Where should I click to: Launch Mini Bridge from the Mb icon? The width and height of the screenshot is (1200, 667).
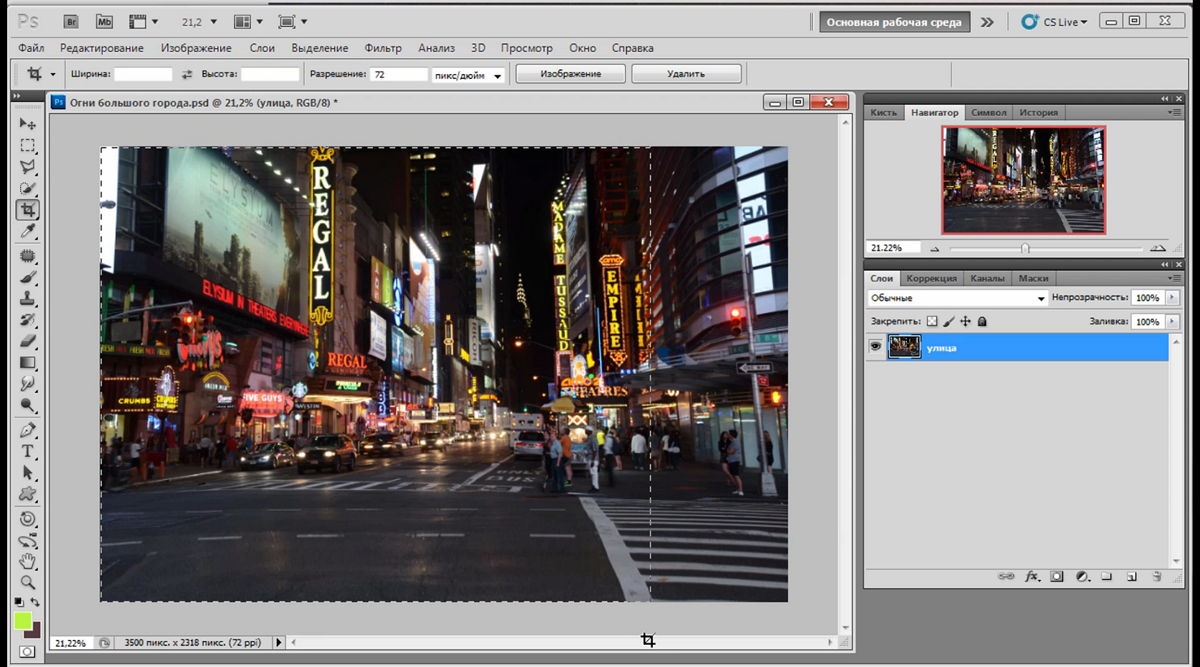105,21
